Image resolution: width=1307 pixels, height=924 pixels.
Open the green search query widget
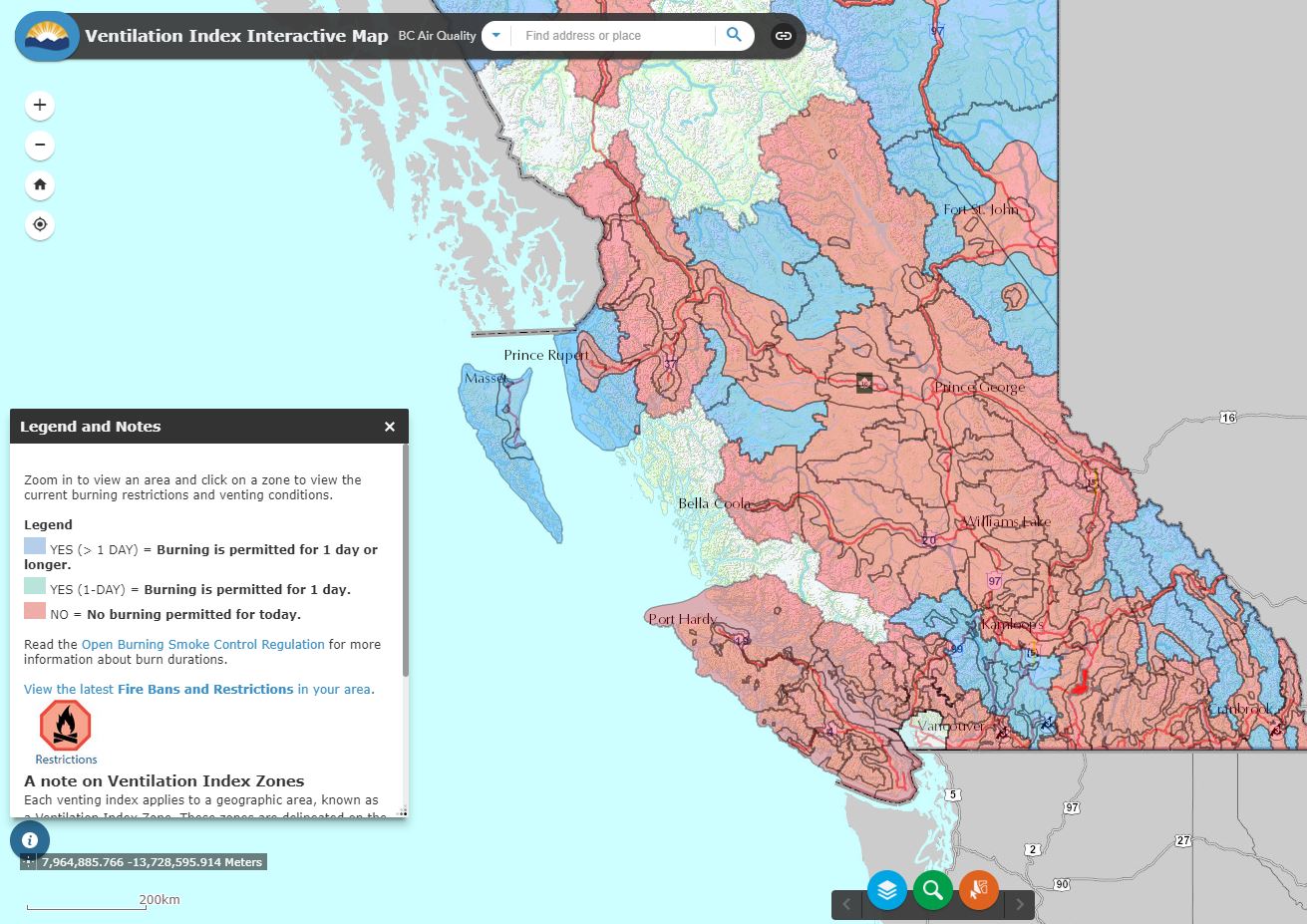932,890
